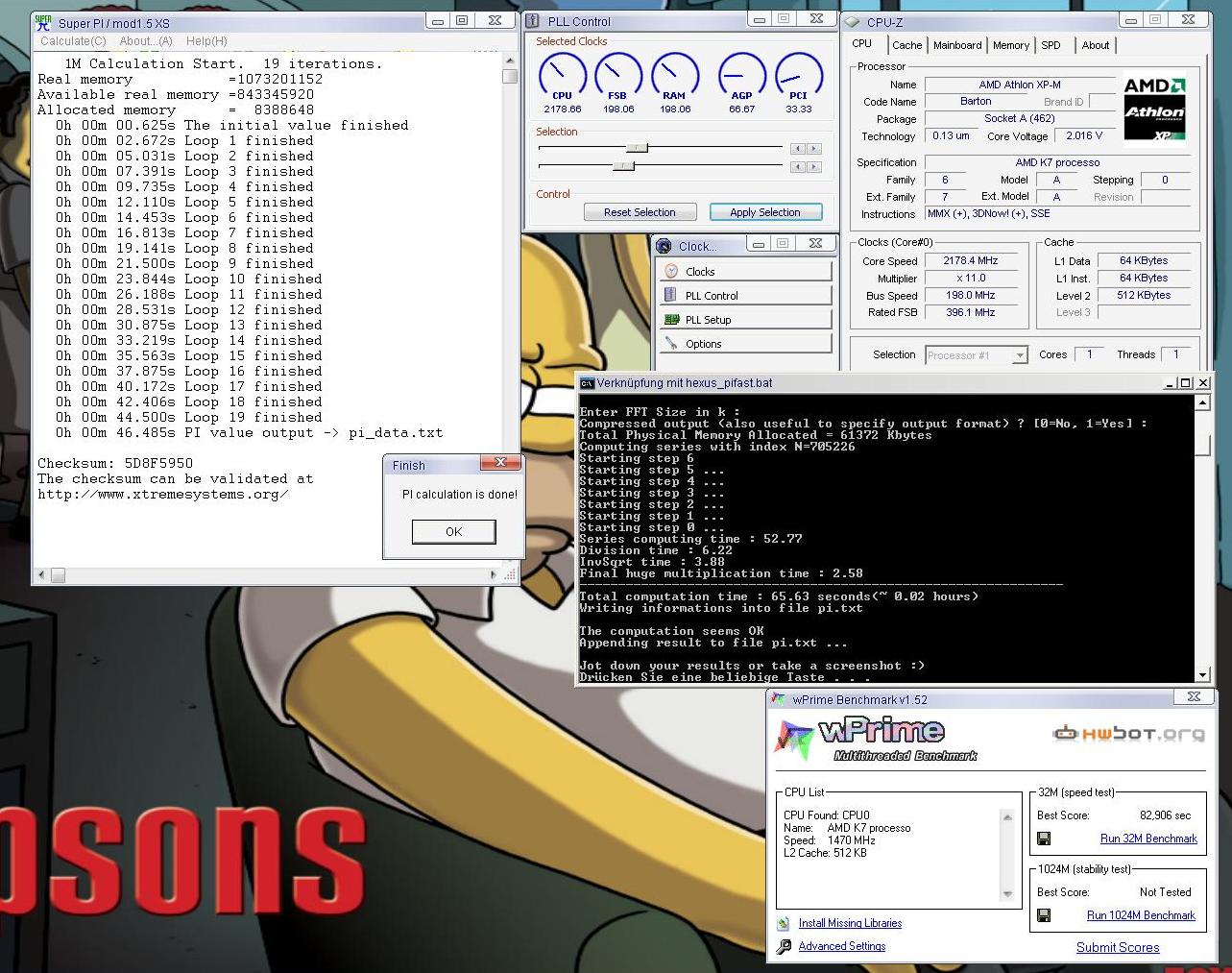
Task: Switch to the SPD tab in CPU-Z
Action: click(1051, 45)
